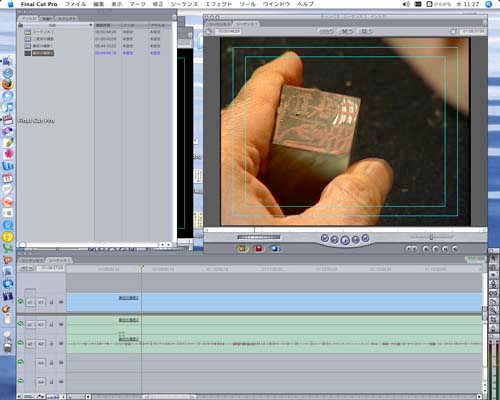Click the timeline current timecode field
The height and width of the screenshot is (400, 500).
tap(51, 268)
